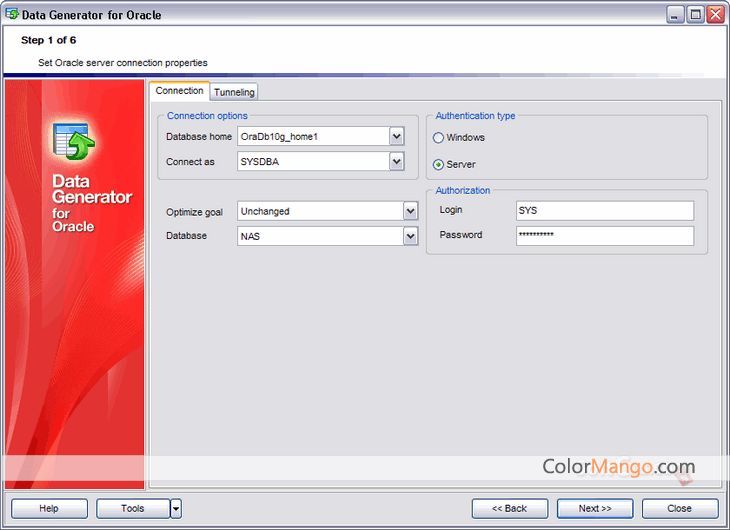Image resolution: width=730 pixels, height=530 pixels.
Task: Click the Tools button
Action: point(133,509)
